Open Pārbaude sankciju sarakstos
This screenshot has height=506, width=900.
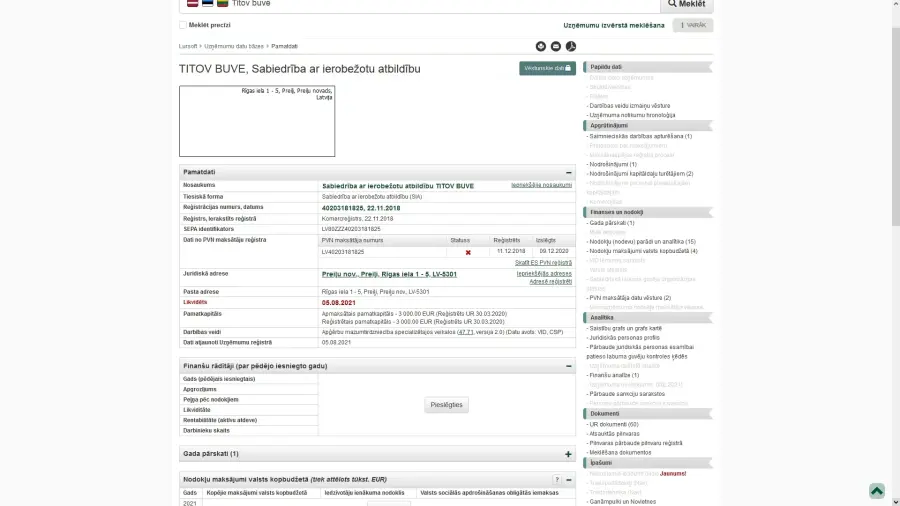click(627, 394)
